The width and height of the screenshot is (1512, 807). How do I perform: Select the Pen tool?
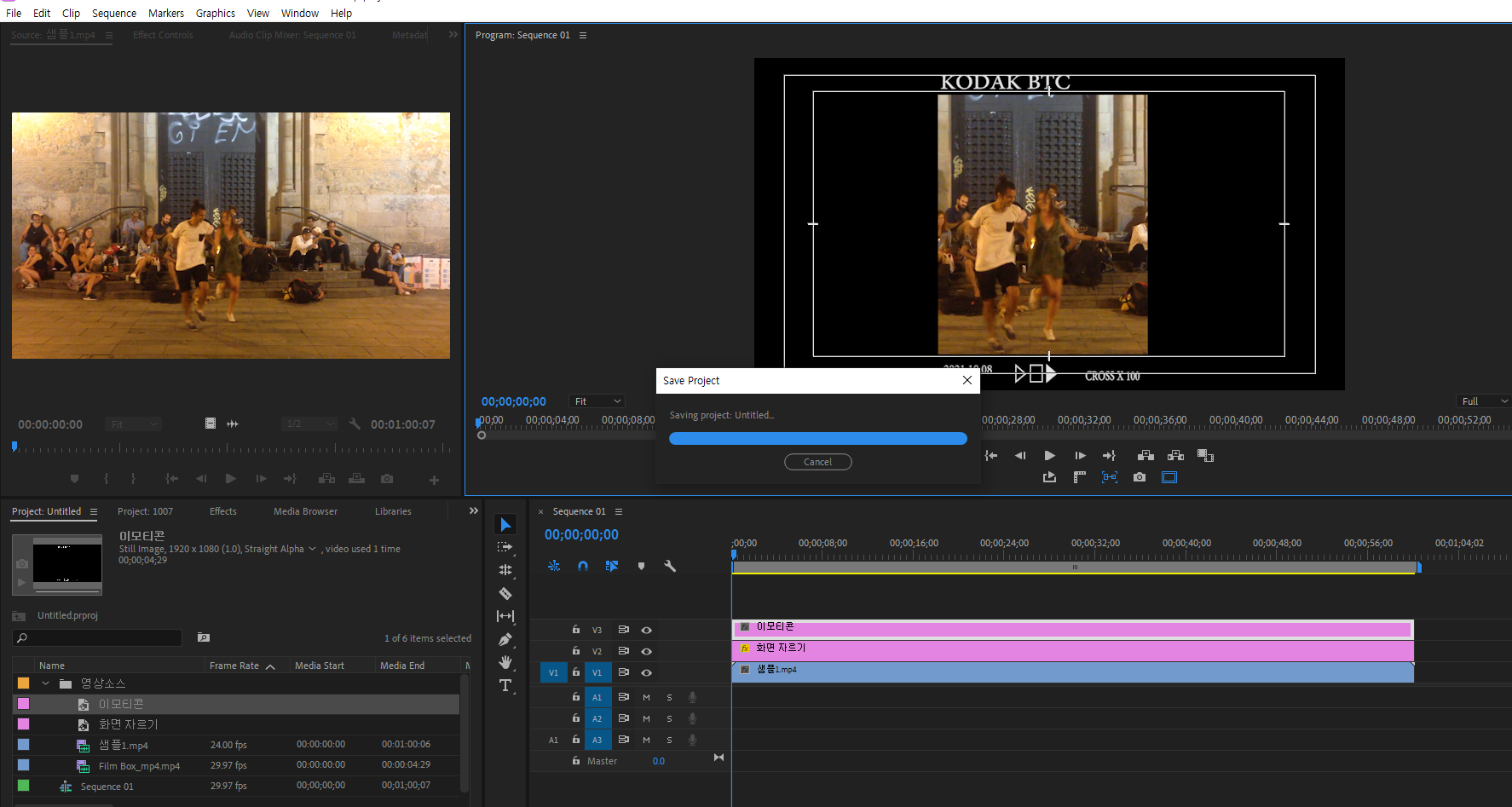coord(505,639)
